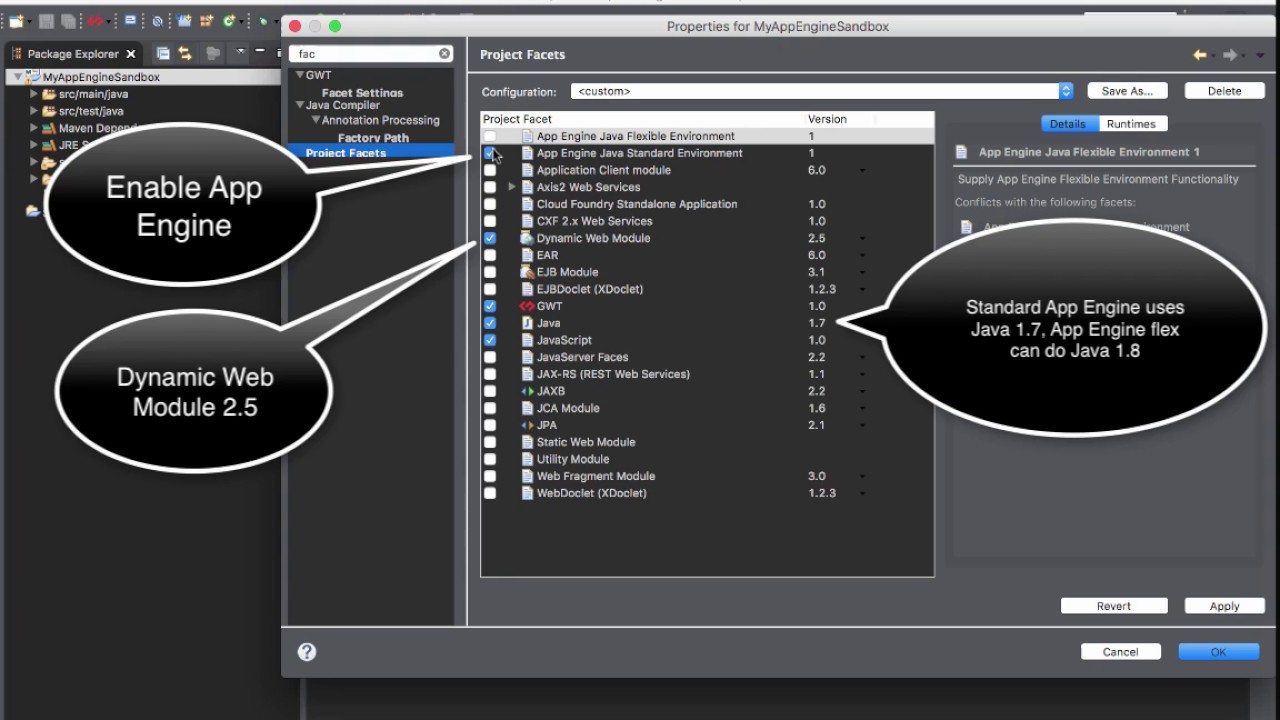Check the JavaServer Faces checkbox
Screen dimensions: 1280x720
(x=490, y=357)
